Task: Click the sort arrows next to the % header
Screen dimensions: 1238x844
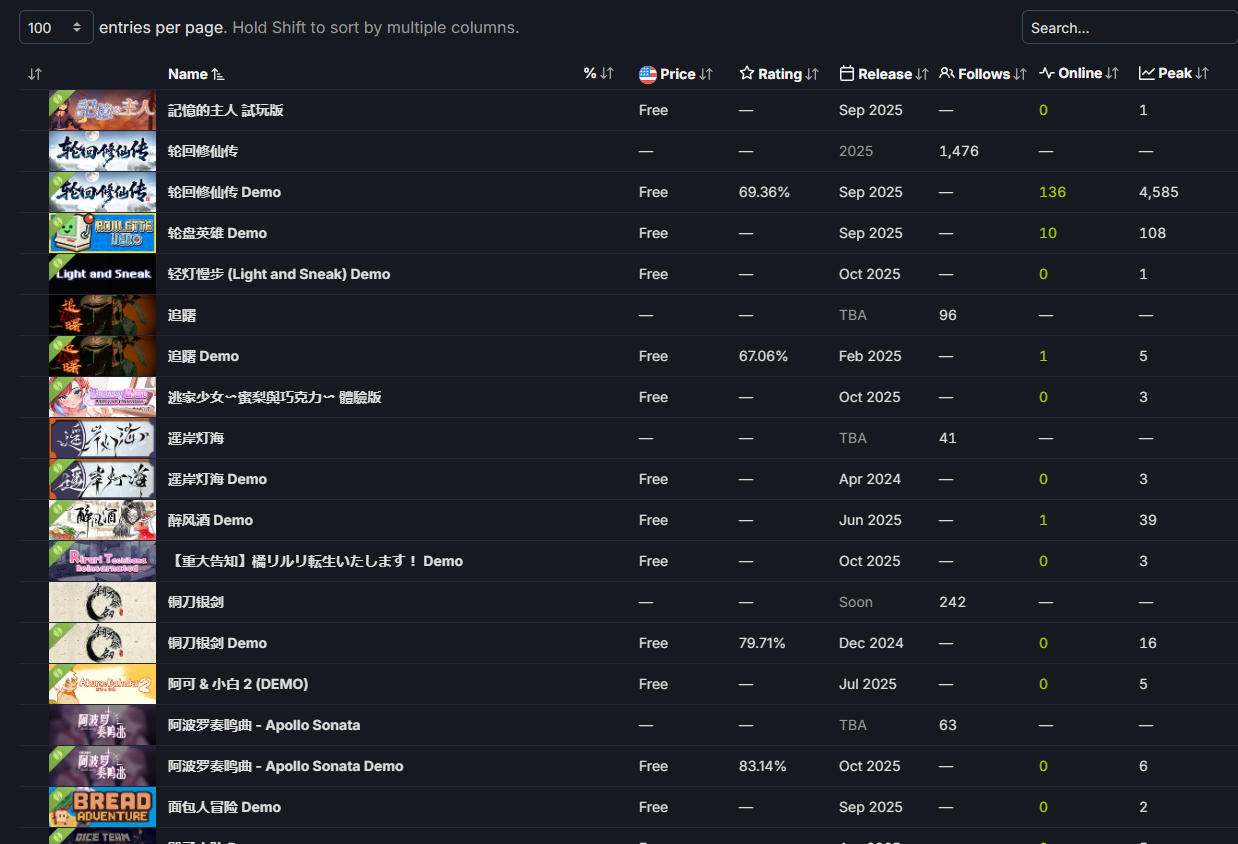Action: point(607,74)
